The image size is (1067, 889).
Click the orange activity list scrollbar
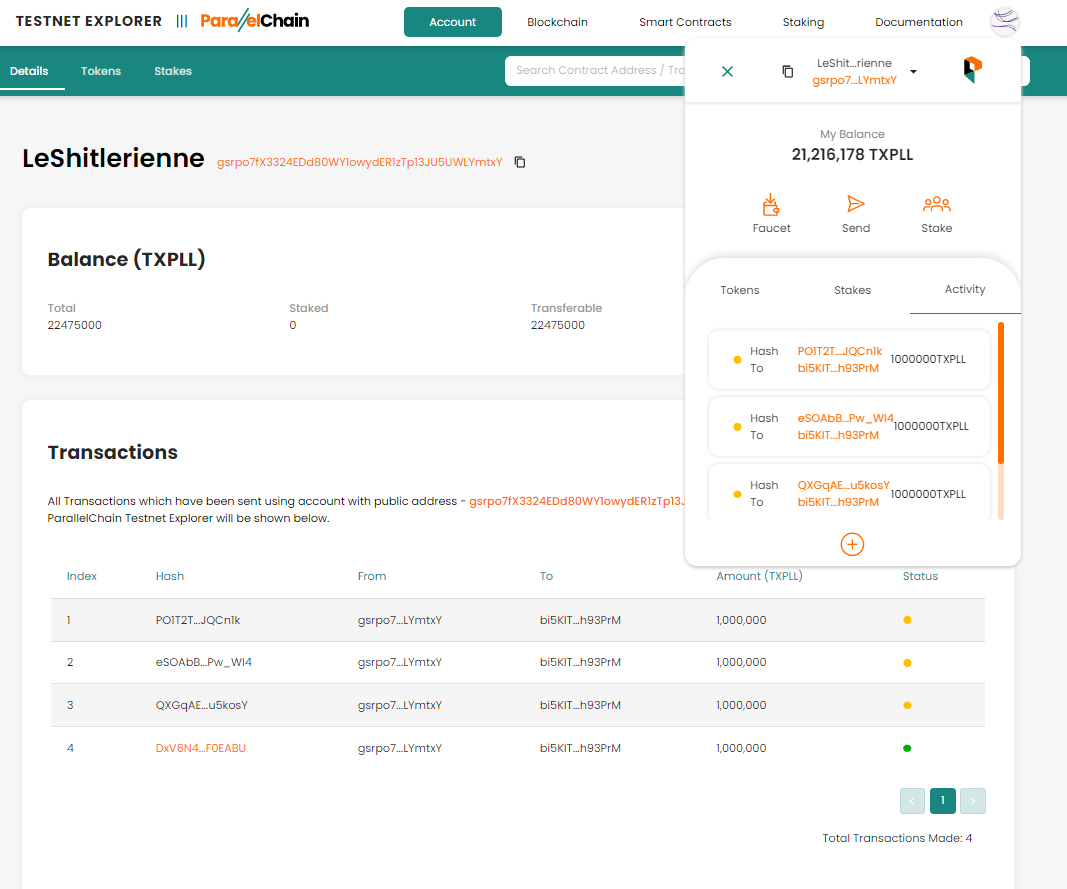point(1000,393)
